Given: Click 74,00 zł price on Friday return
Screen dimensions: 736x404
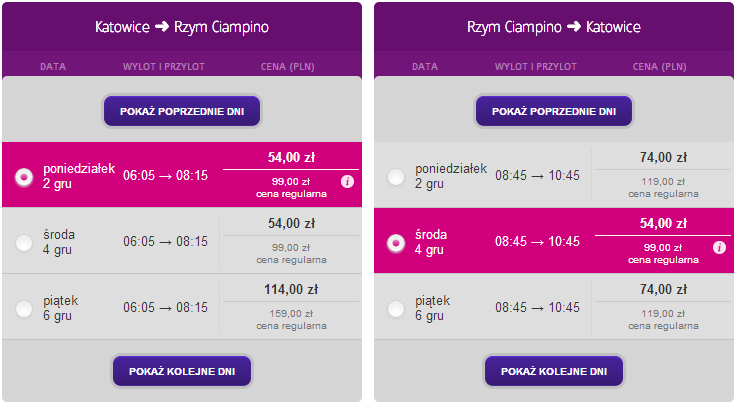Looking at the screenshot, I should (663, 289).
